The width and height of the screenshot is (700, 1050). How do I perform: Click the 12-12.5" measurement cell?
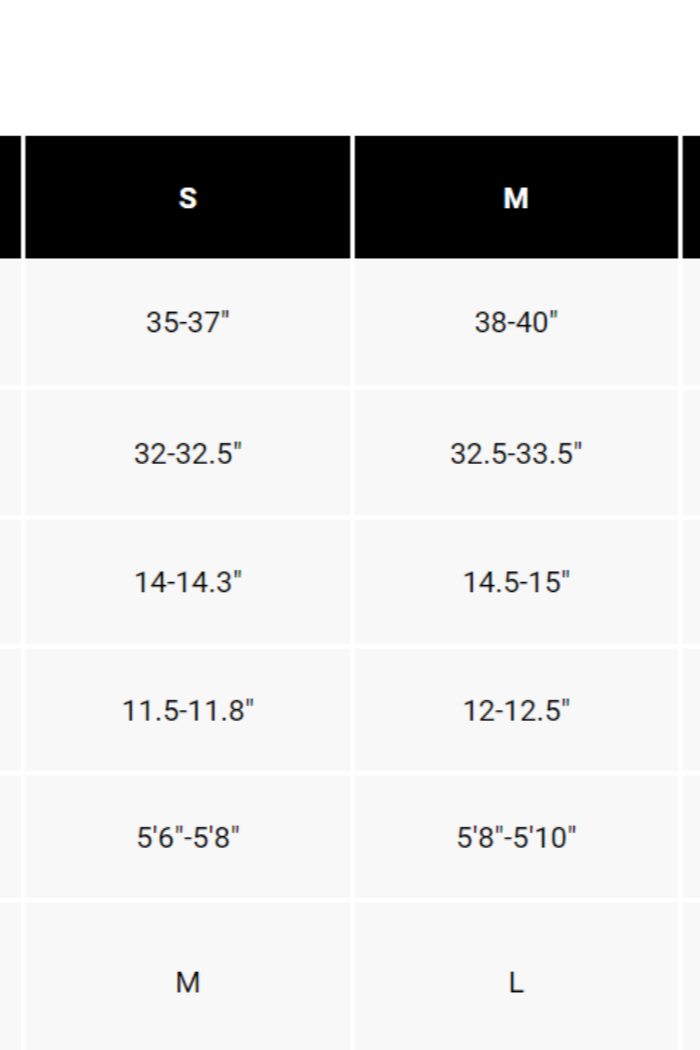coord(516,711)
